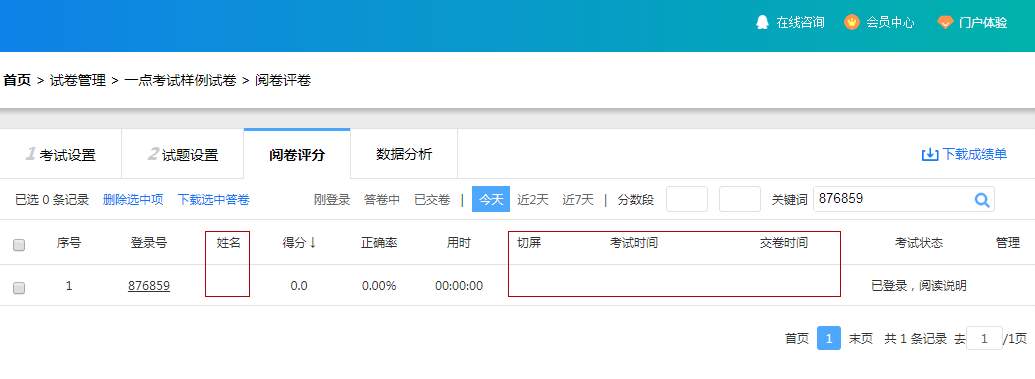Click the 会员中心 crown icon
Image resolution: width=1035 pixels, height=379 pixels.
point(851,22)
